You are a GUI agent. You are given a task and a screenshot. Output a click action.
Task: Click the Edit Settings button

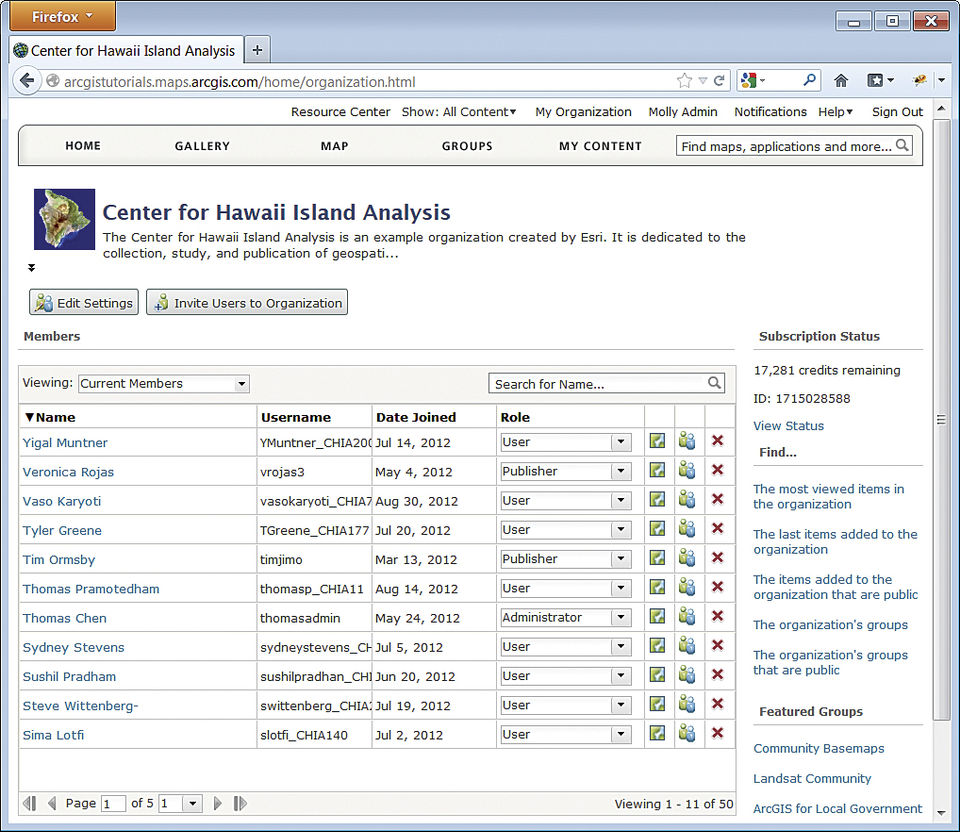(x=84, y=302)
